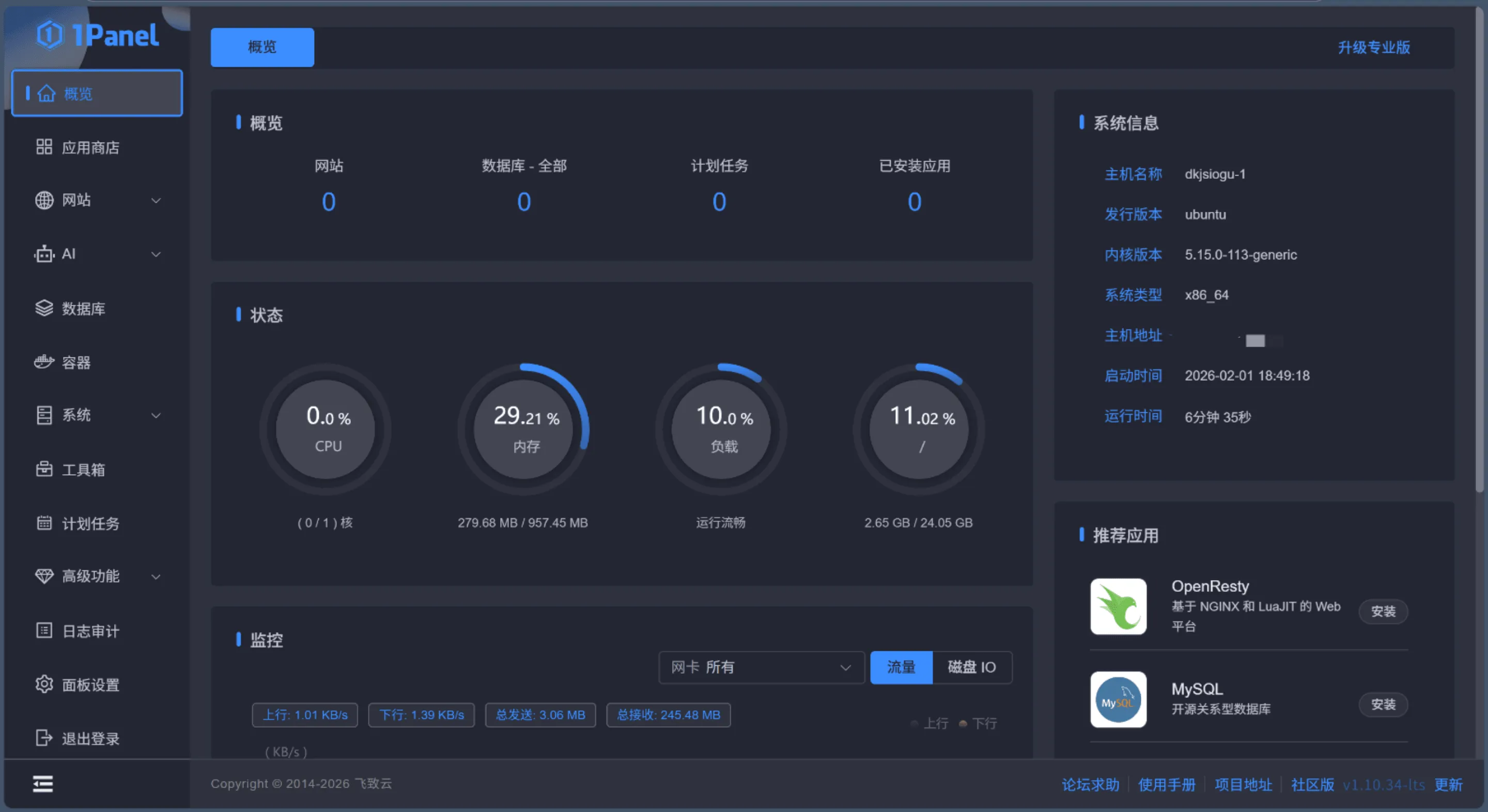Click 升级专业版 link
This screenshot has width=1488, height=812.
pos(1374,48)
